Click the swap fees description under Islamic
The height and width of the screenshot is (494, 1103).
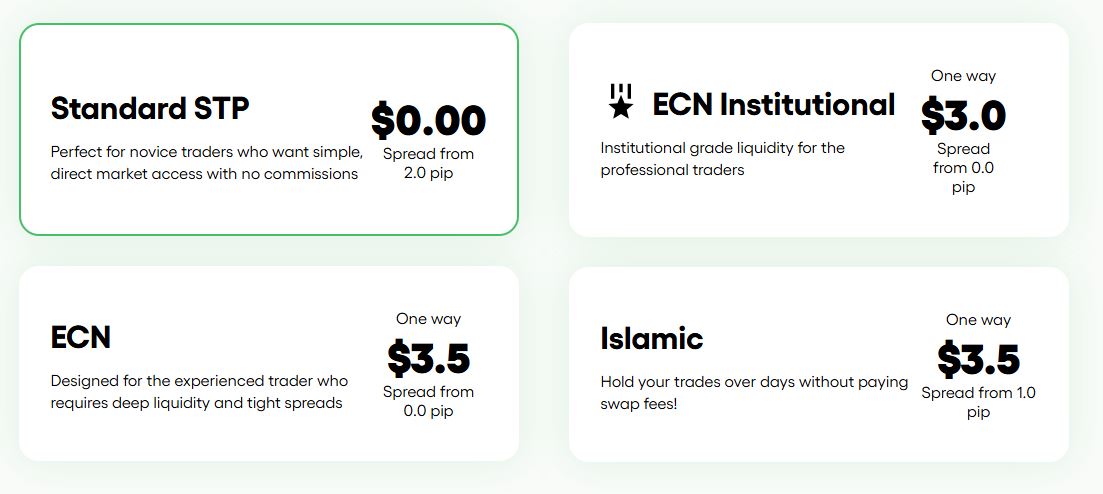pyautogui.click(x=754, y=392)
